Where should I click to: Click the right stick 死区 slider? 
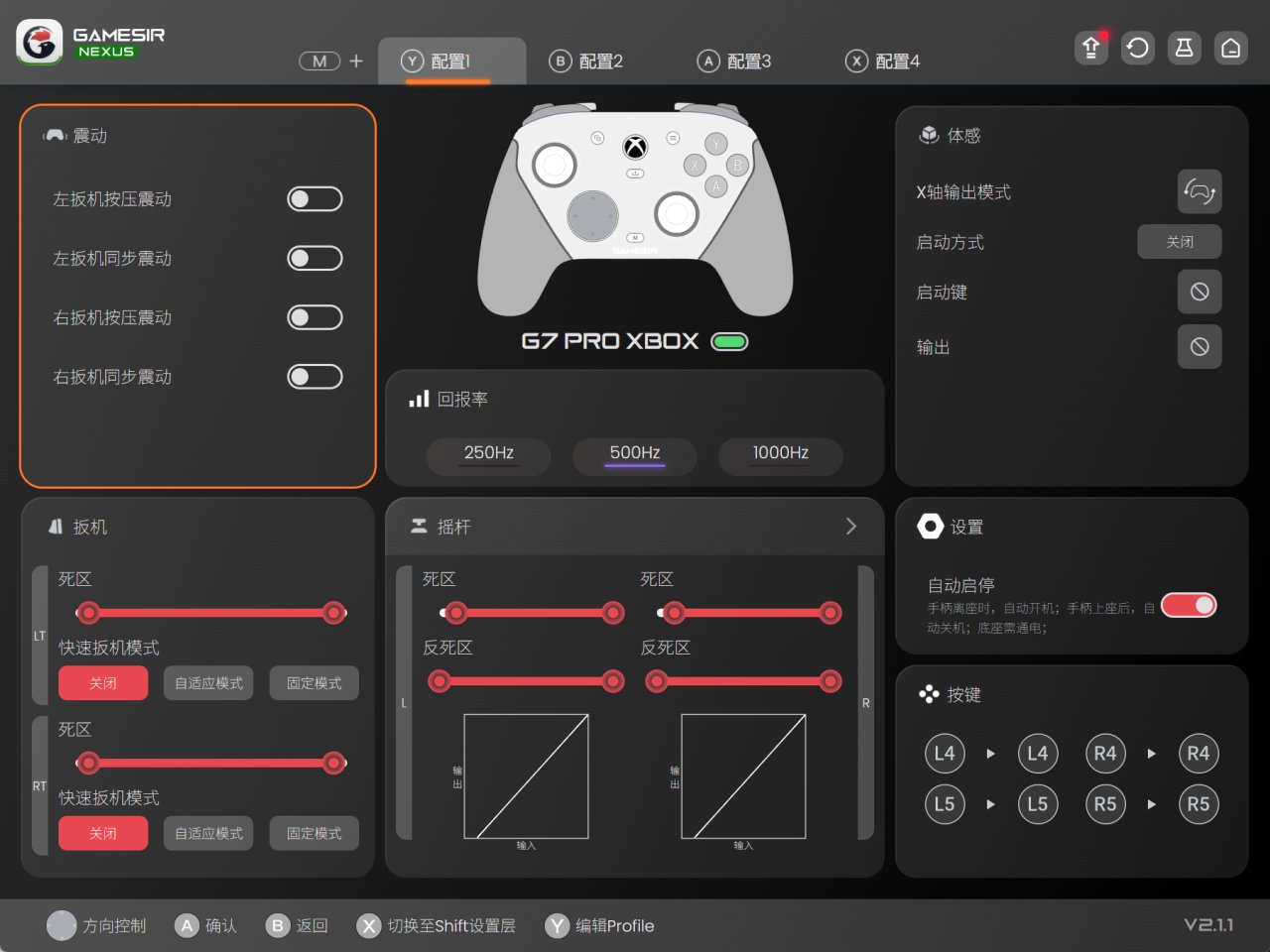[750, 613]
